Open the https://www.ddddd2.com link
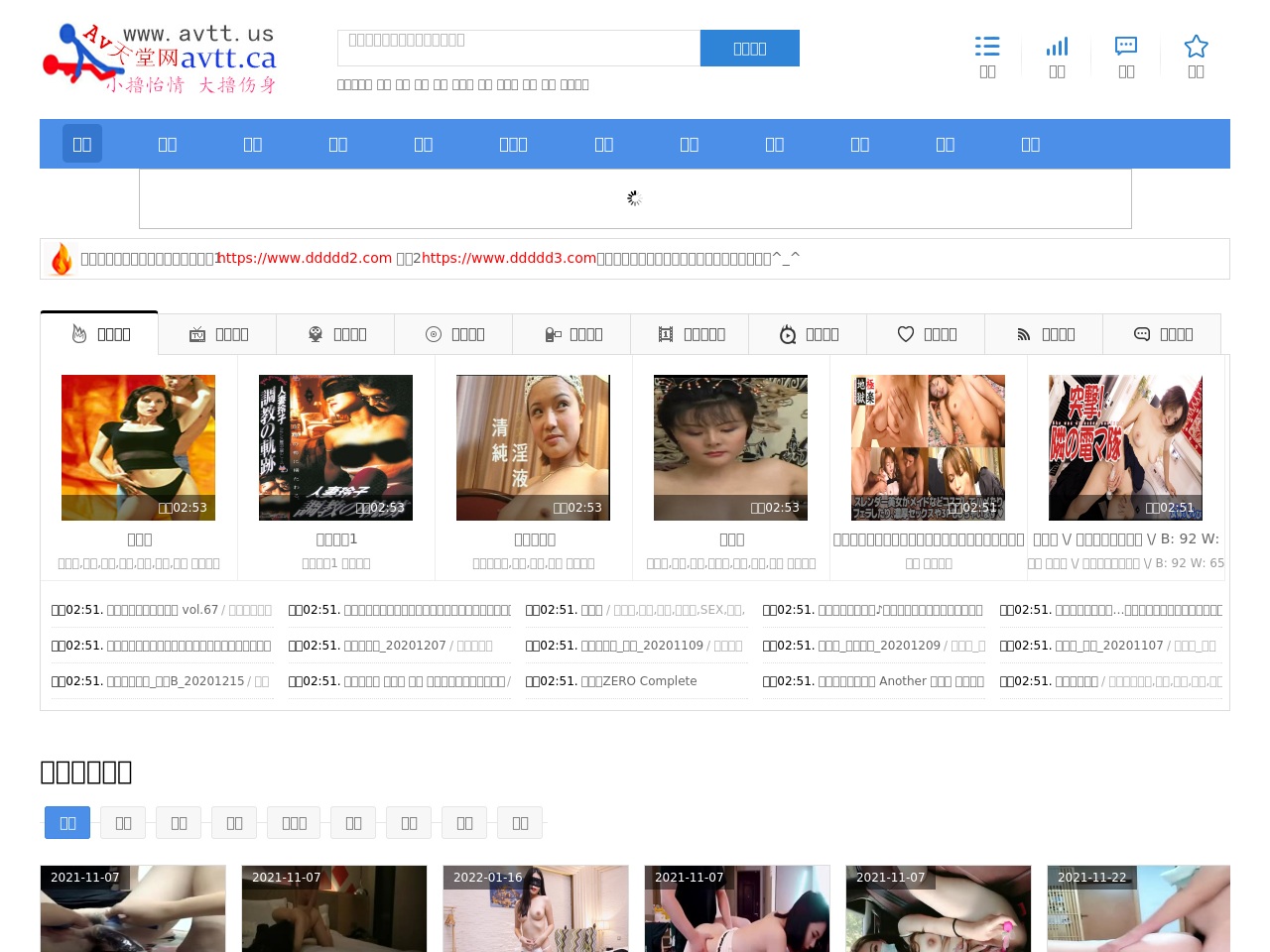This screenshot has width=1270, height=952. 306,258
